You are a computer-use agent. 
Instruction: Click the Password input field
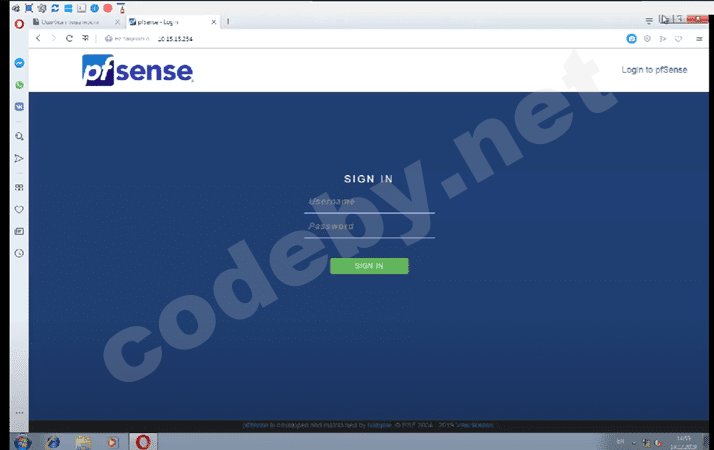tap(369, 227)
